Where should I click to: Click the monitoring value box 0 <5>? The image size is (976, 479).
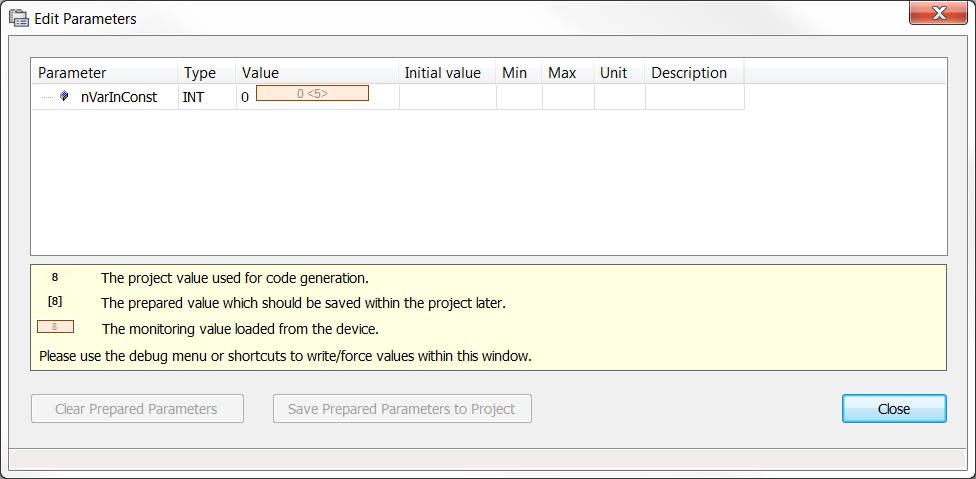click(312, 94)
